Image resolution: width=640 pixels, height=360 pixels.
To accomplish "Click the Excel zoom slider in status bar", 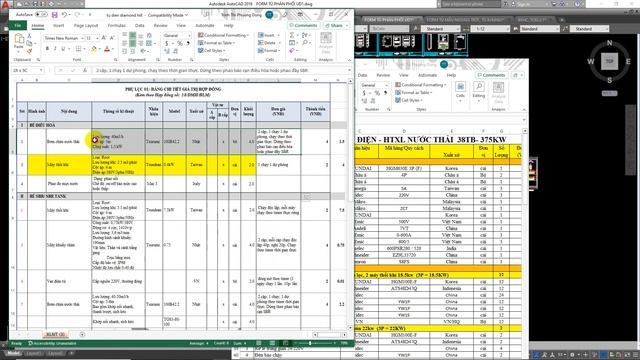I will tap(310, 343).
